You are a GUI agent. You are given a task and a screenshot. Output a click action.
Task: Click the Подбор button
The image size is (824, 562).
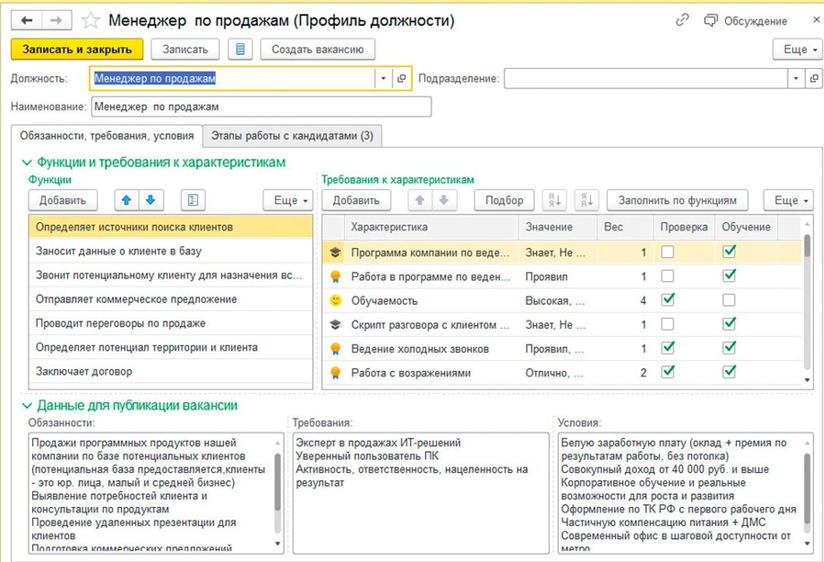[504, 200]
